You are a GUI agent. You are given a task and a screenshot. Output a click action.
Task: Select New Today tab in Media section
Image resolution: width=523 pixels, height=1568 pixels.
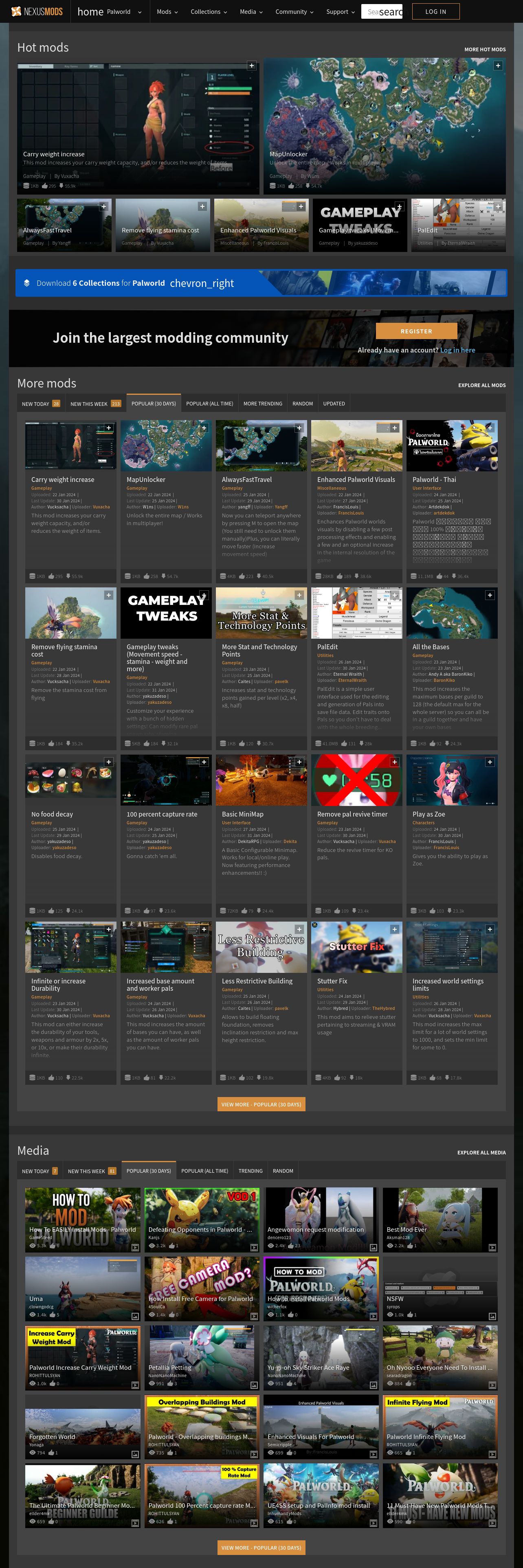[x=40, y=1171]
